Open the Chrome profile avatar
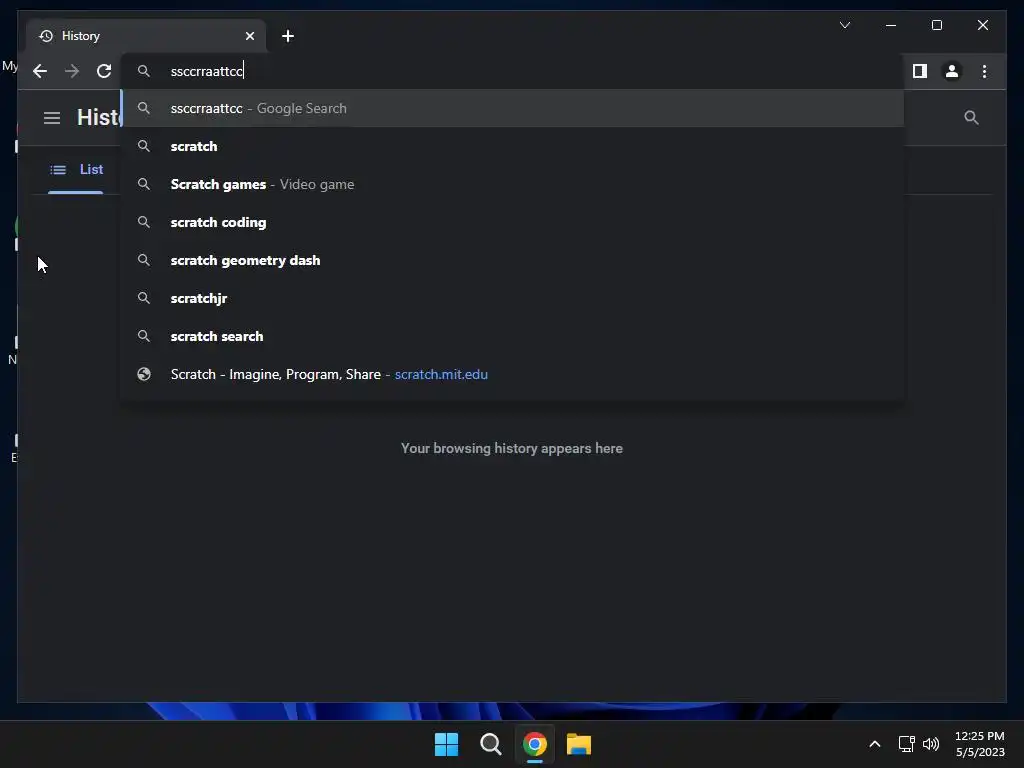 click(x=952, y=71)
